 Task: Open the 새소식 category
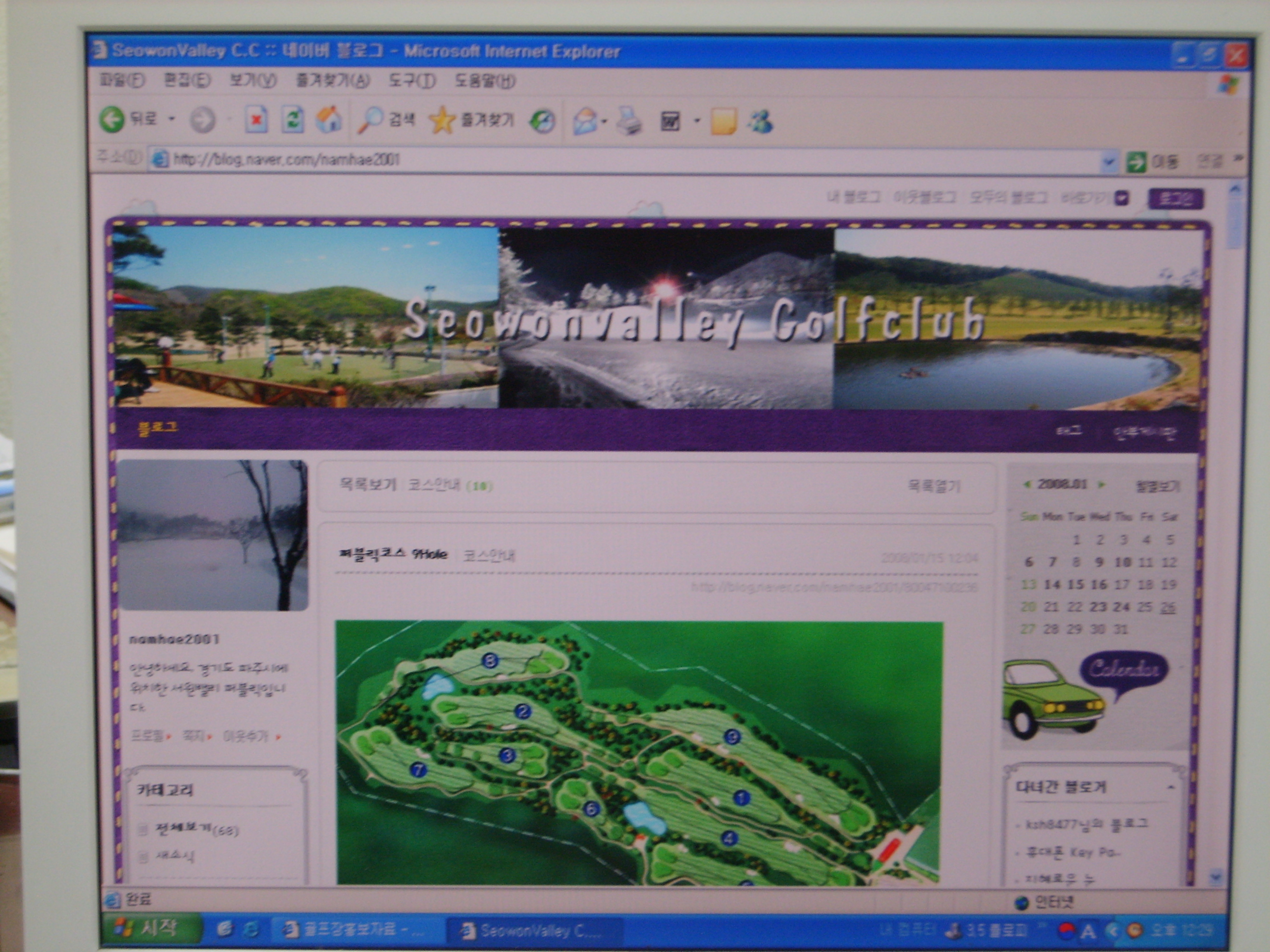pos(175,856)
